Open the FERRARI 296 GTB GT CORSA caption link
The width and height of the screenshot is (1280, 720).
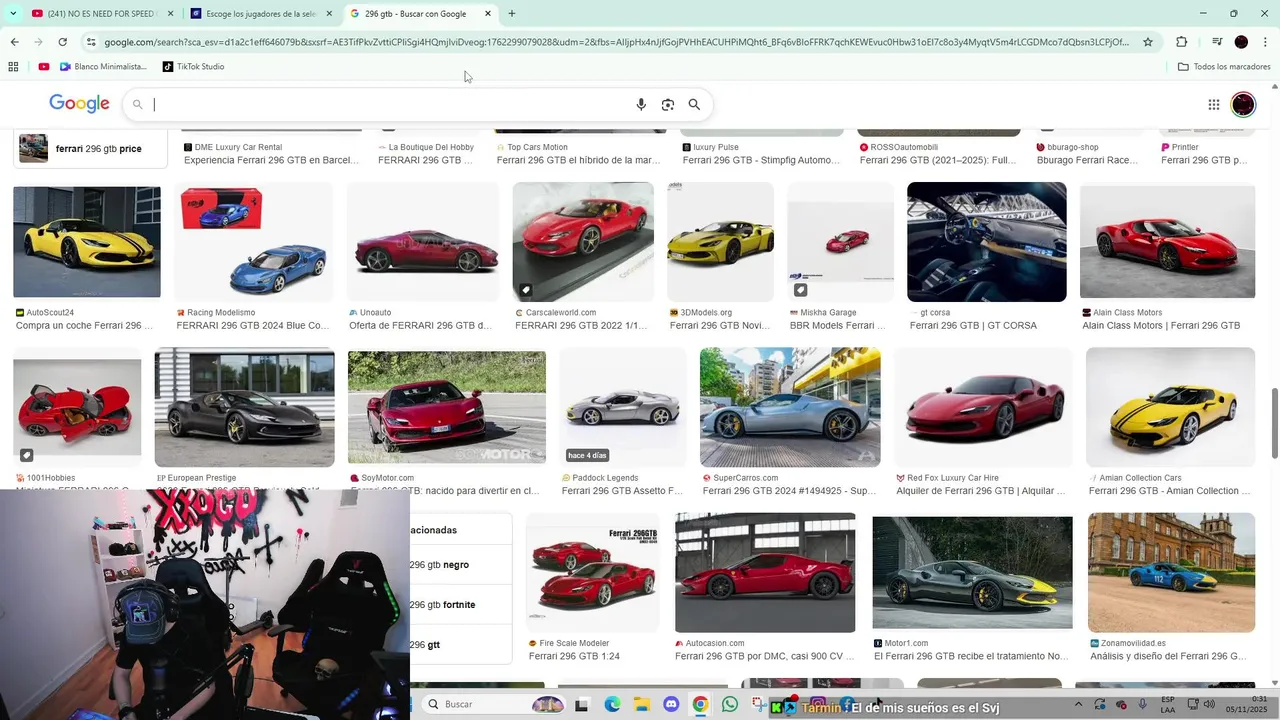point(973,326)
